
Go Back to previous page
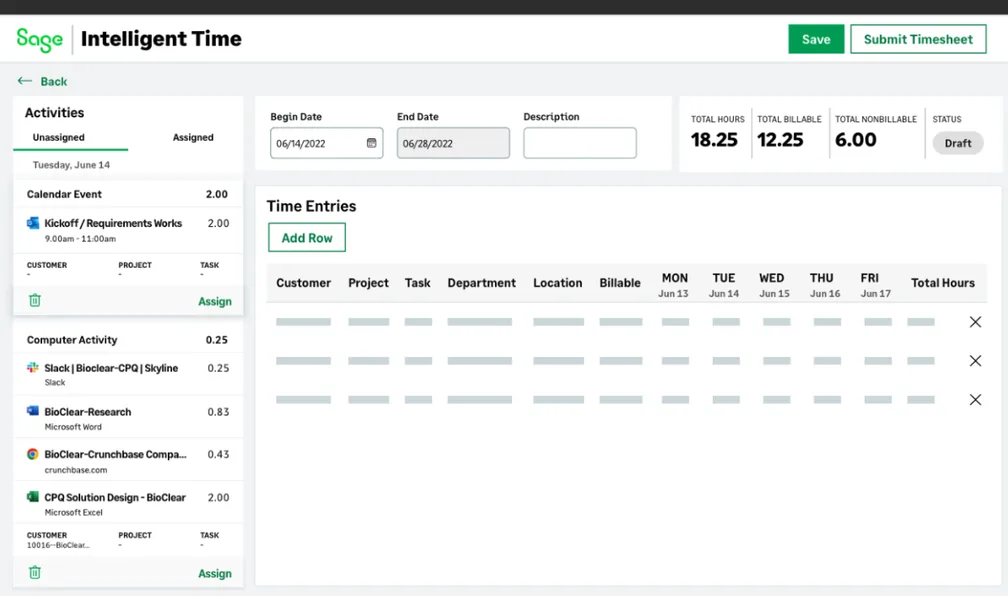[x=53, y=82]
